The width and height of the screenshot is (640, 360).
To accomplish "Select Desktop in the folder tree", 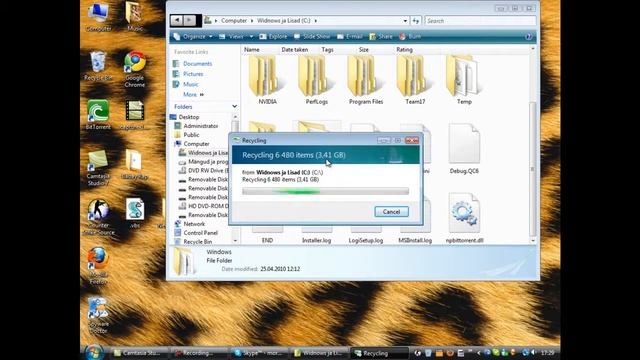I will click(189, 117).
